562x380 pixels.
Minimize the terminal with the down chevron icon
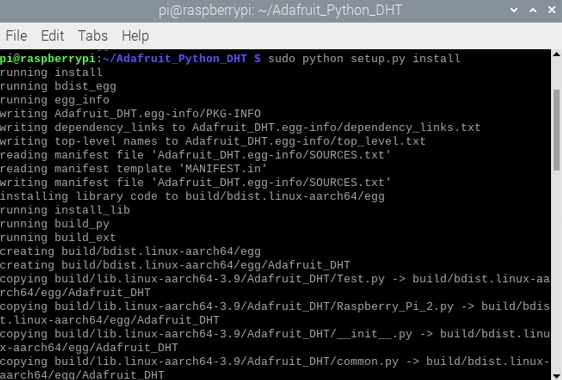514,10
